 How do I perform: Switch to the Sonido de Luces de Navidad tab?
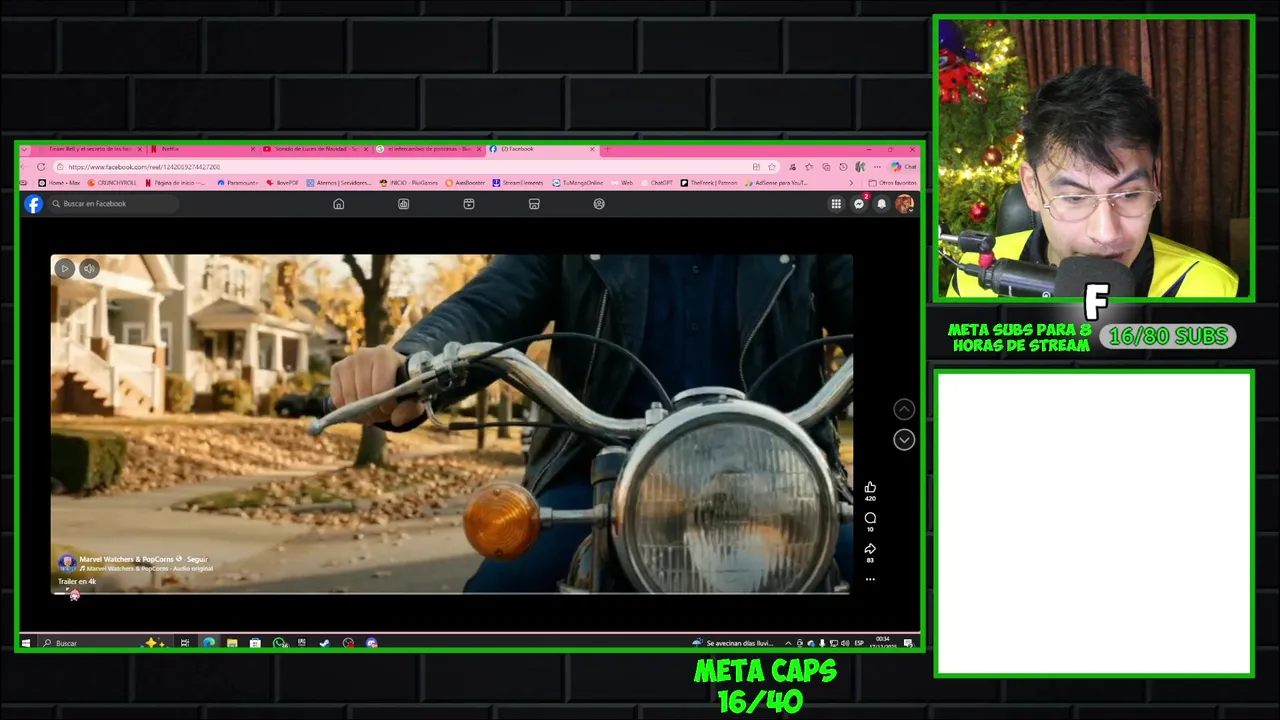(316, 149)
